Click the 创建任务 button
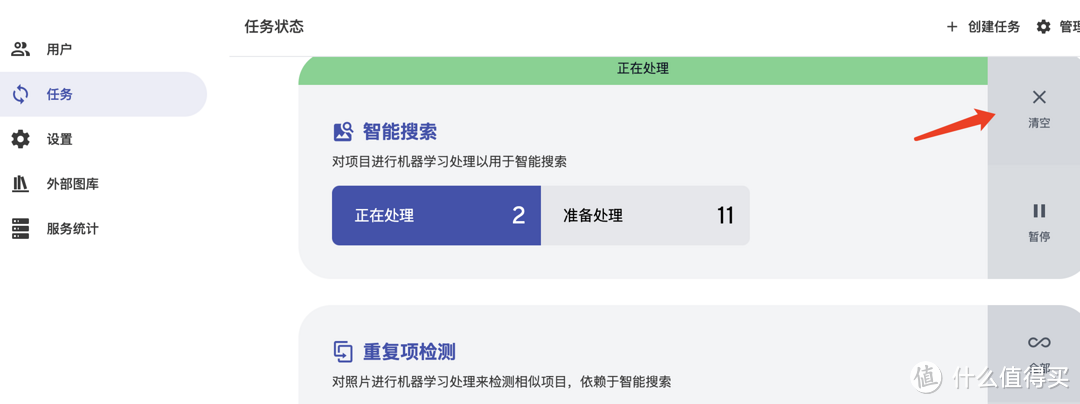Image resolution: width=1080 pixels, height=404 pixels. tap(984, 27)
